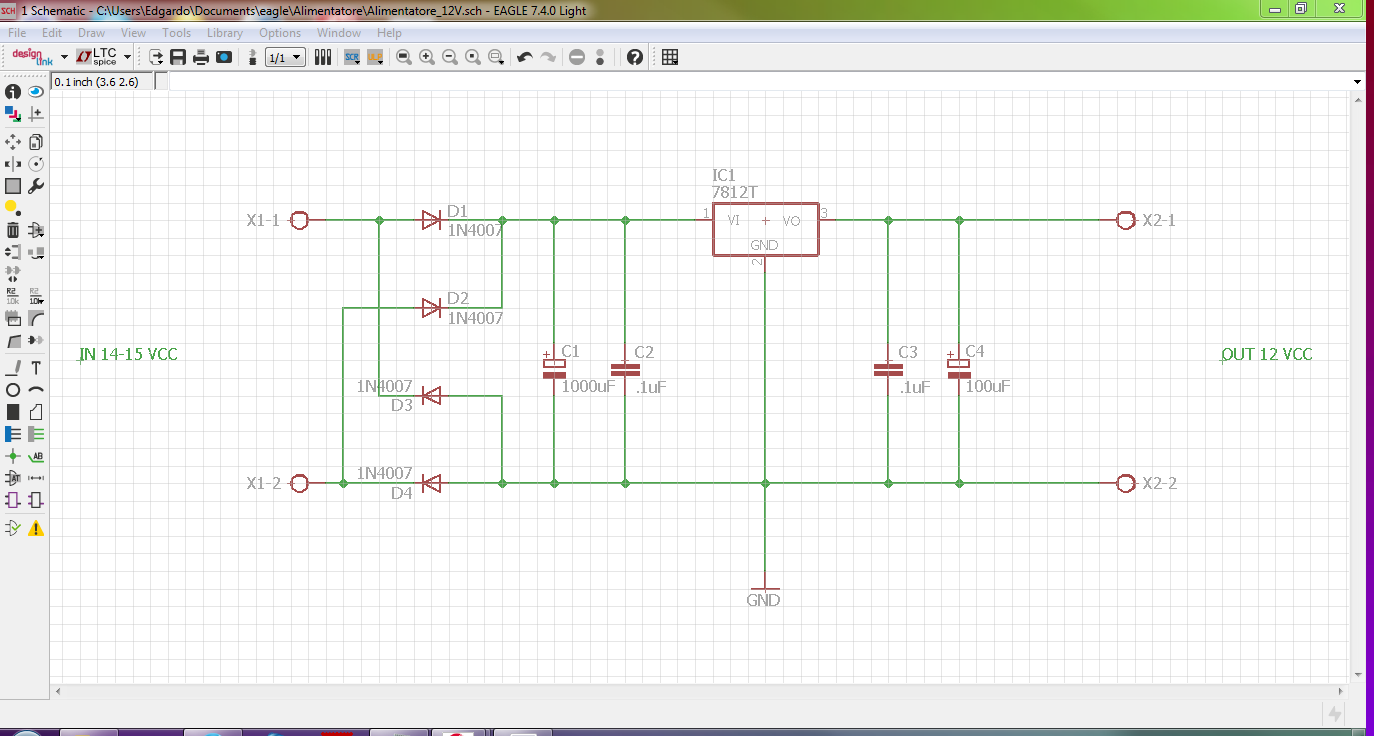Toggle the grid settings icon
The image size is (1374, 736).
pyautogui.click(x=670, y=57)
